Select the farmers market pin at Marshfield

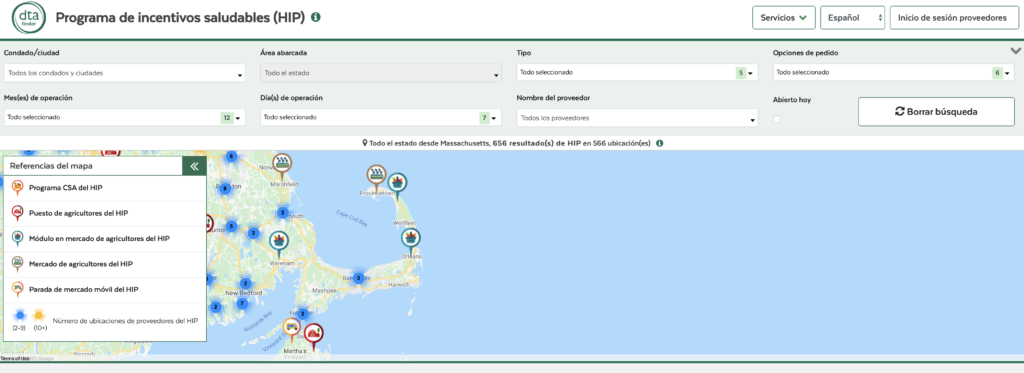tap(282, 165)
